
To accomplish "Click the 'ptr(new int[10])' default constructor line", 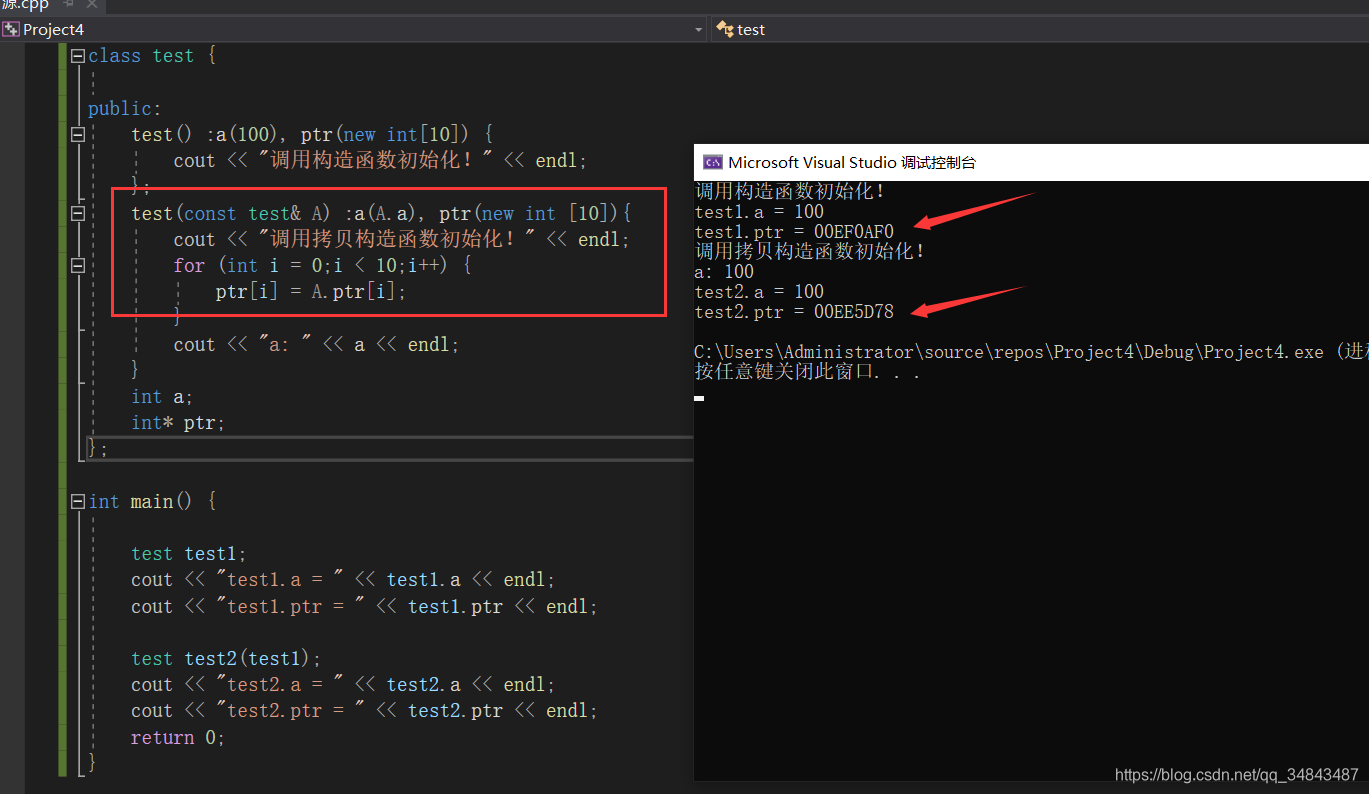I will point(313,134).
